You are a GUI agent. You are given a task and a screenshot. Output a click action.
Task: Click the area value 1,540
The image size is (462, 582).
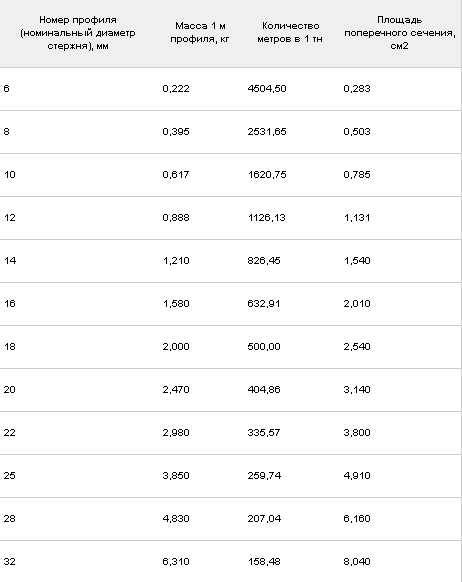click(x=357, y=261)
